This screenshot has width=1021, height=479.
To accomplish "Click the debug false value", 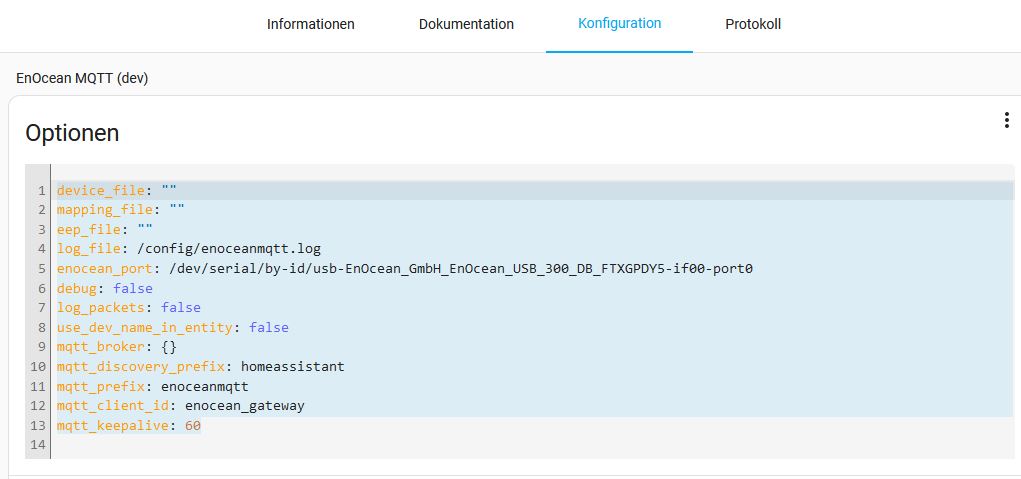I will (133, 288).
